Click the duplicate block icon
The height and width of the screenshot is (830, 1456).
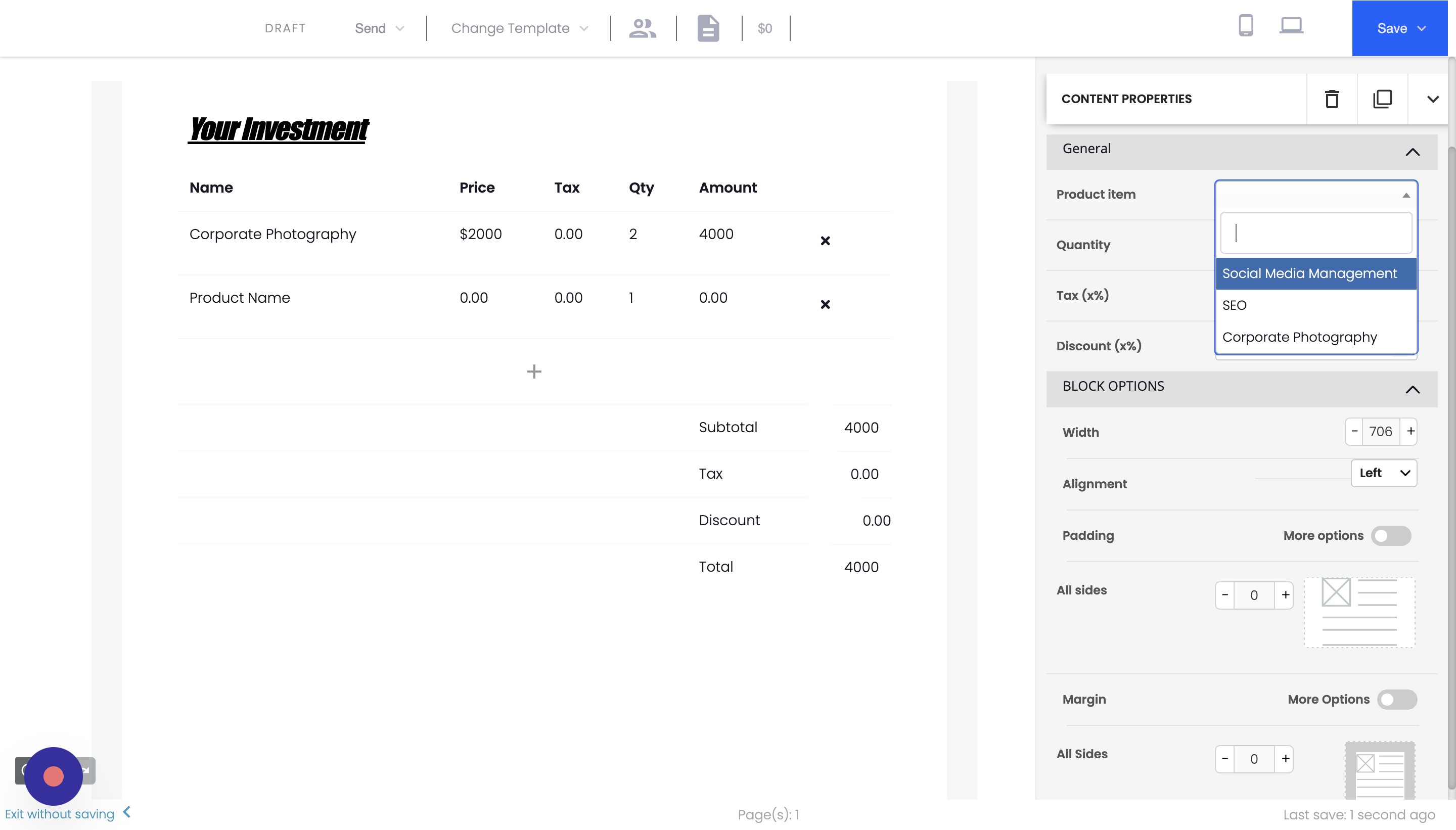coord(1382,99)
